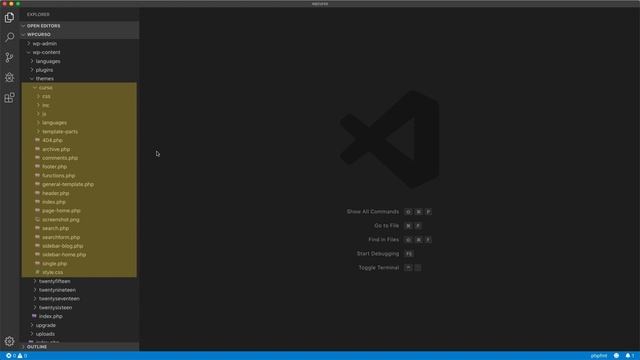Open the general-template.php file
Screen dimensions: 640x360
click(x=80, y=184)
